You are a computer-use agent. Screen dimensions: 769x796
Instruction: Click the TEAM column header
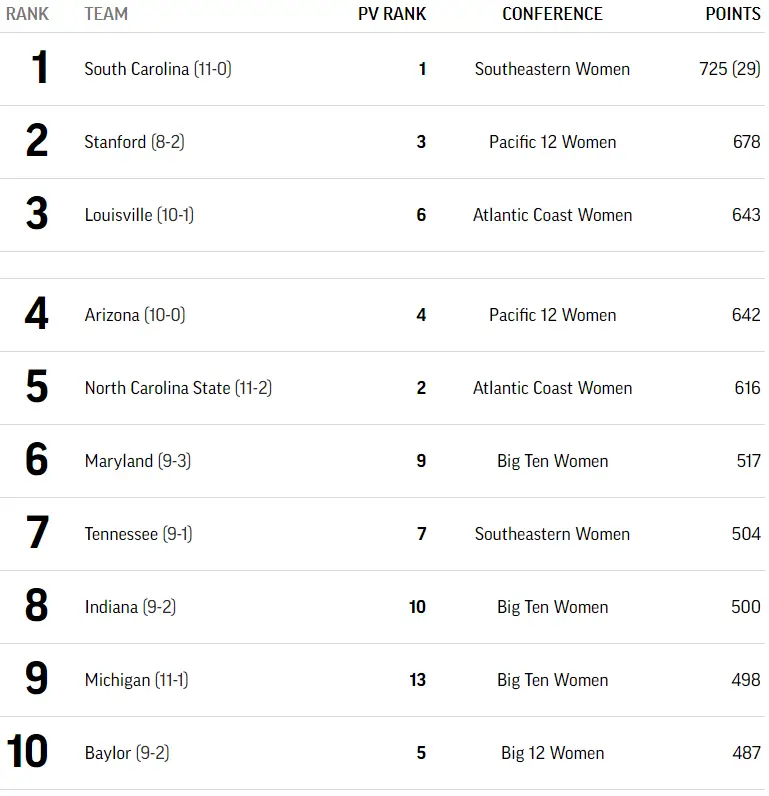click(x=106, y=14)
